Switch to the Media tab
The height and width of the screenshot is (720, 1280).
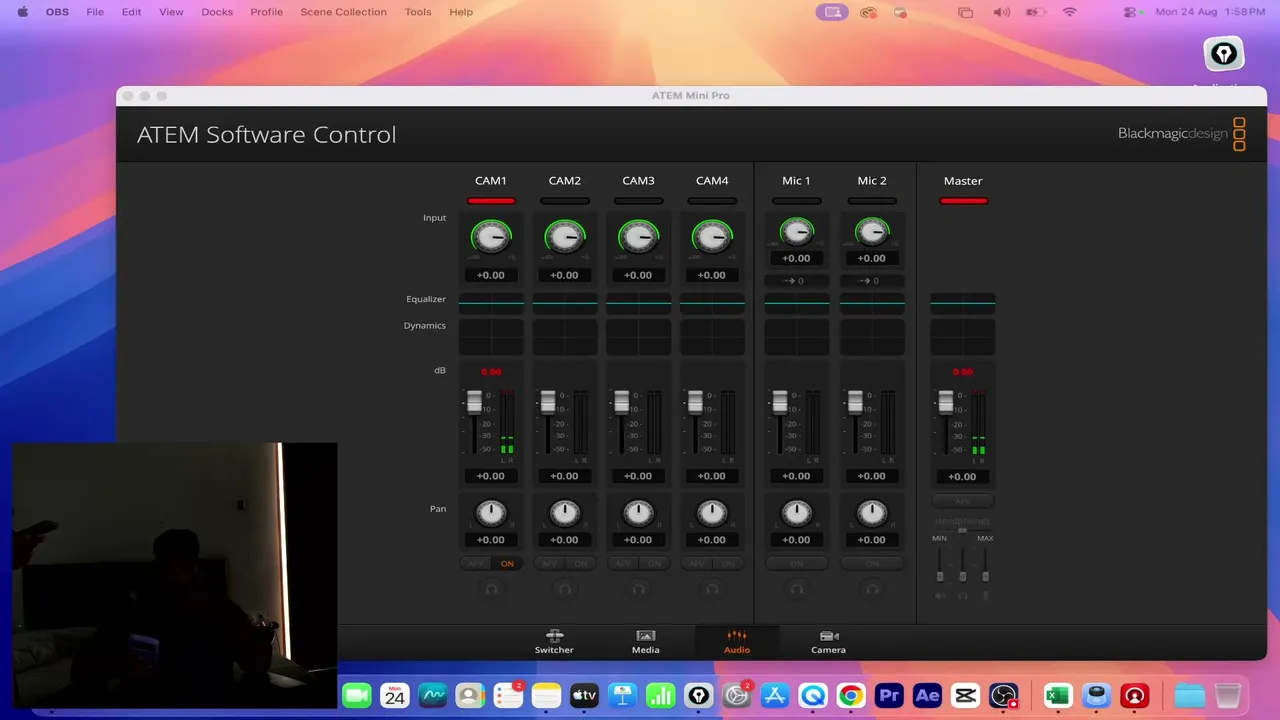point(646,641)
